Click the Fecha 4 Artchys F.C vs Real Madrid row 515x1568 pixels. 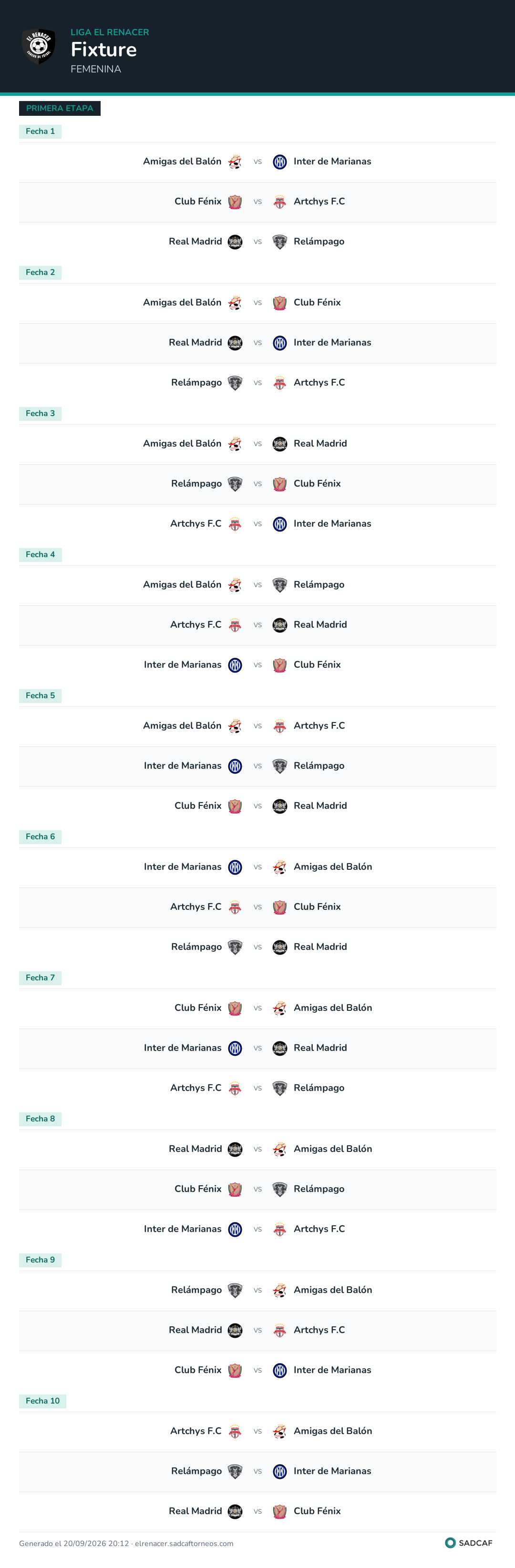(x=257, y=625)
